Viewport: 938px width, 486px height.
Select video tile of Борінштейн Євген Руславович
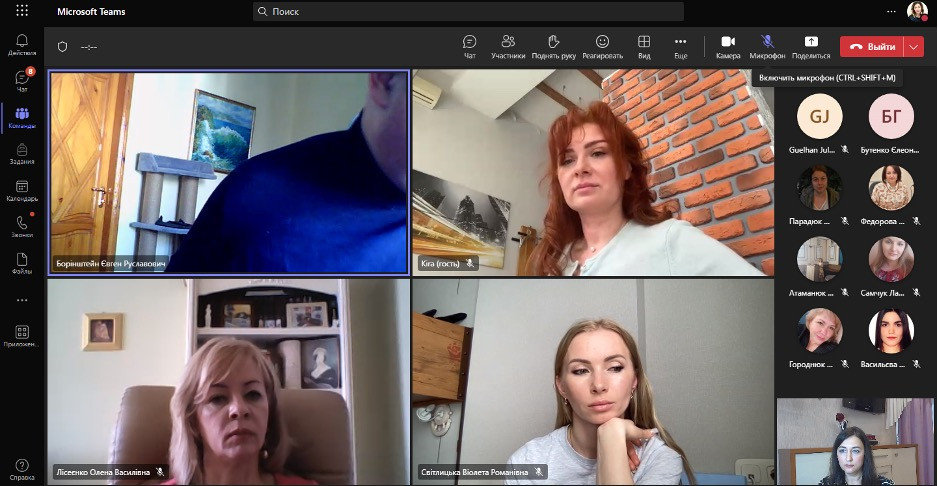pos(229,172)
